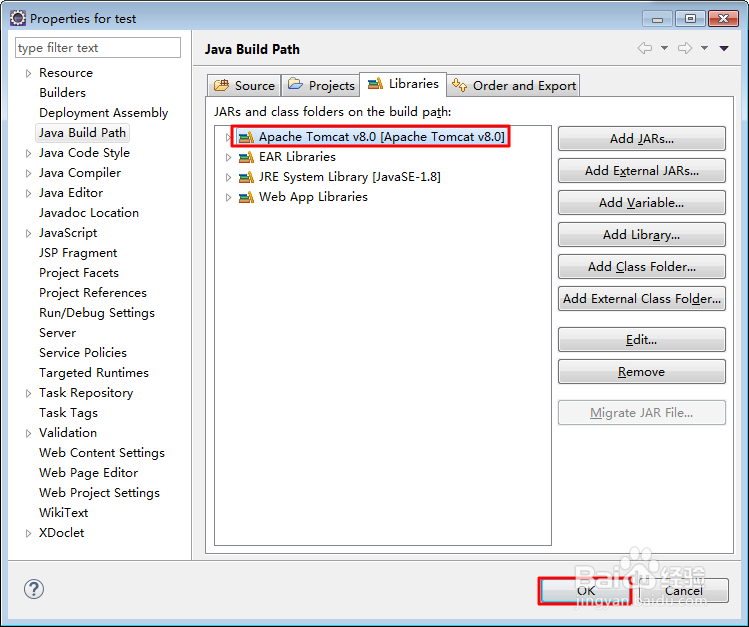749x627 pixels.
Task: Select Java Build Path in the tree
Action: coord(82,133)
